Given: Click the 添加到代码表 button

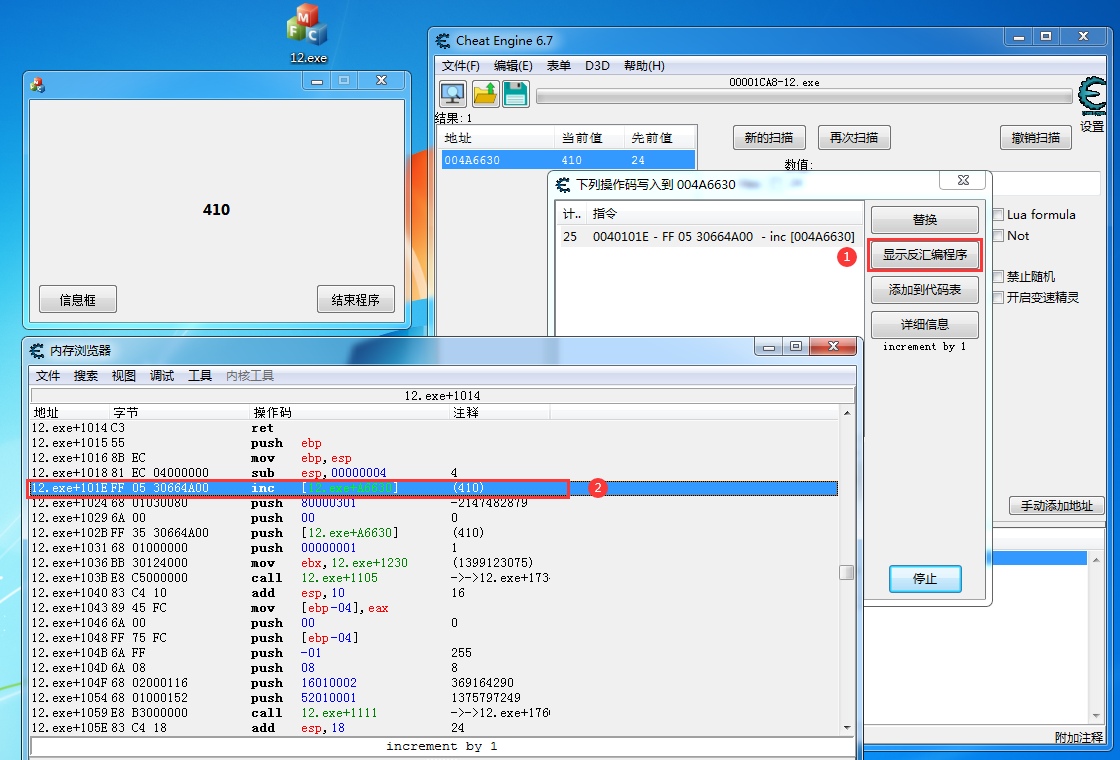Looking at the screenshot, I should pos(925,289).
